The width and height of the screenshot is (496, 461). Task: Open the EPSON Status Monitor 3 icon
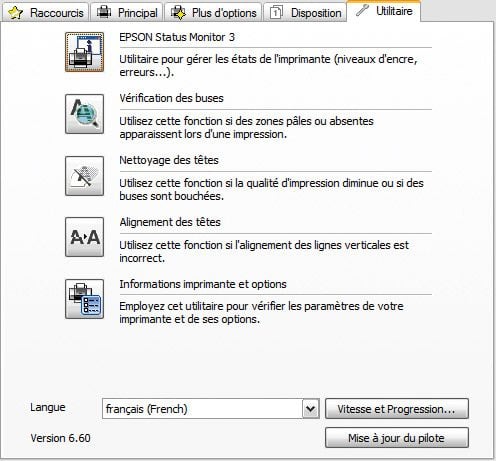(x=84, y=52)
